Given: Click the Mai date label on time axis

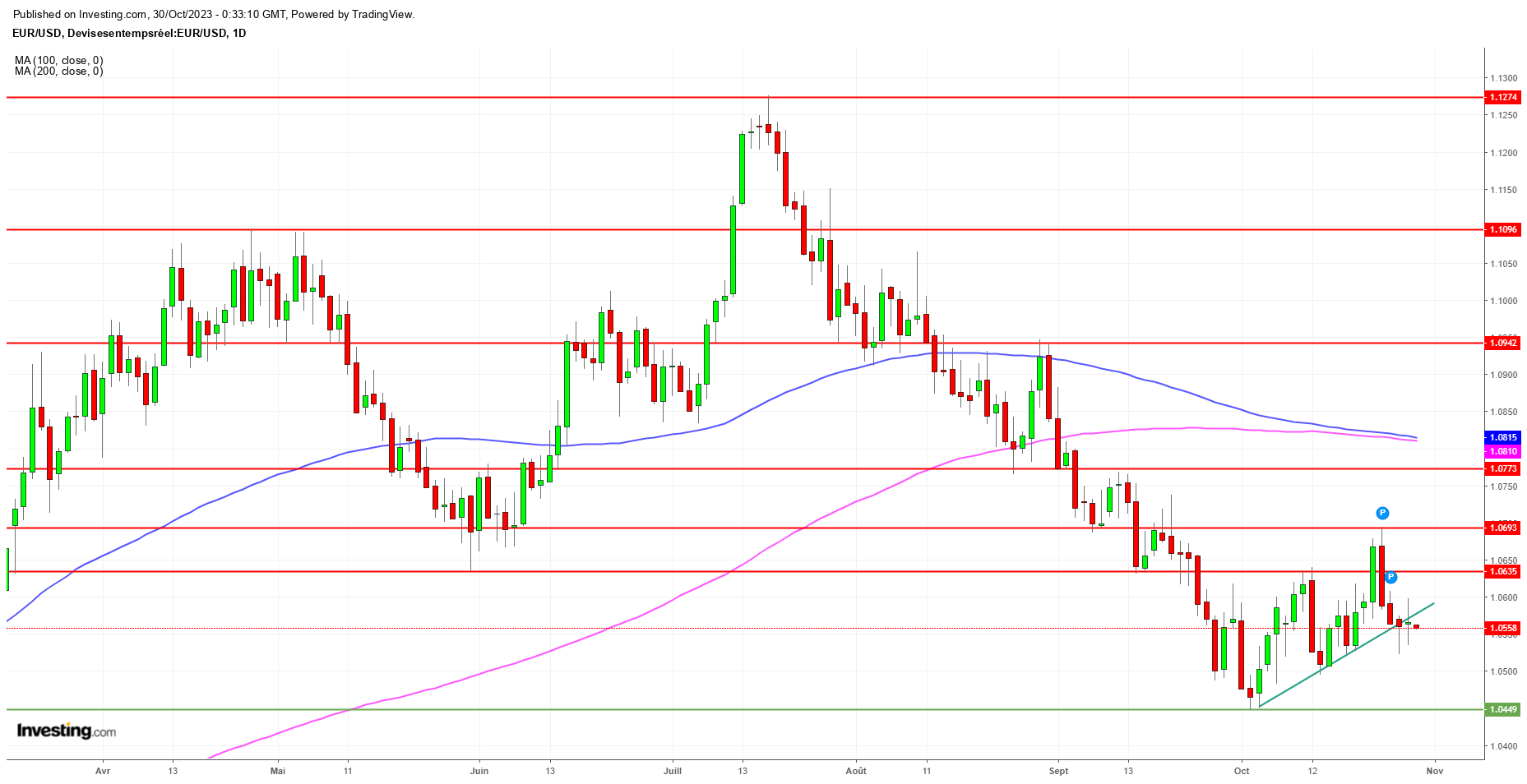Looking at the screenshot, I should click(x=278, y=771).
